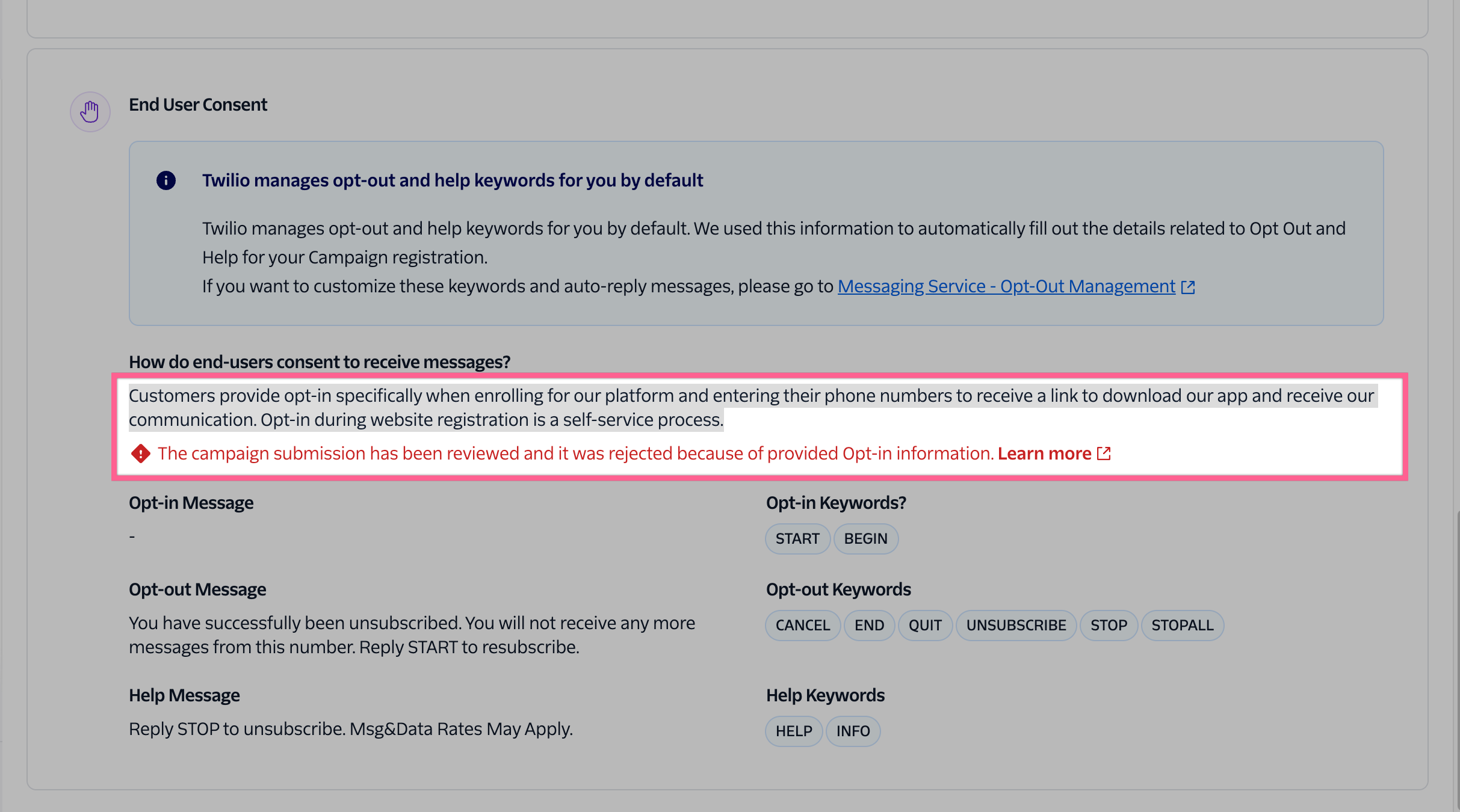Select the QUIT opt-out keyword chip
Screen dimensions: 1460x812
(x=925, y=625)
